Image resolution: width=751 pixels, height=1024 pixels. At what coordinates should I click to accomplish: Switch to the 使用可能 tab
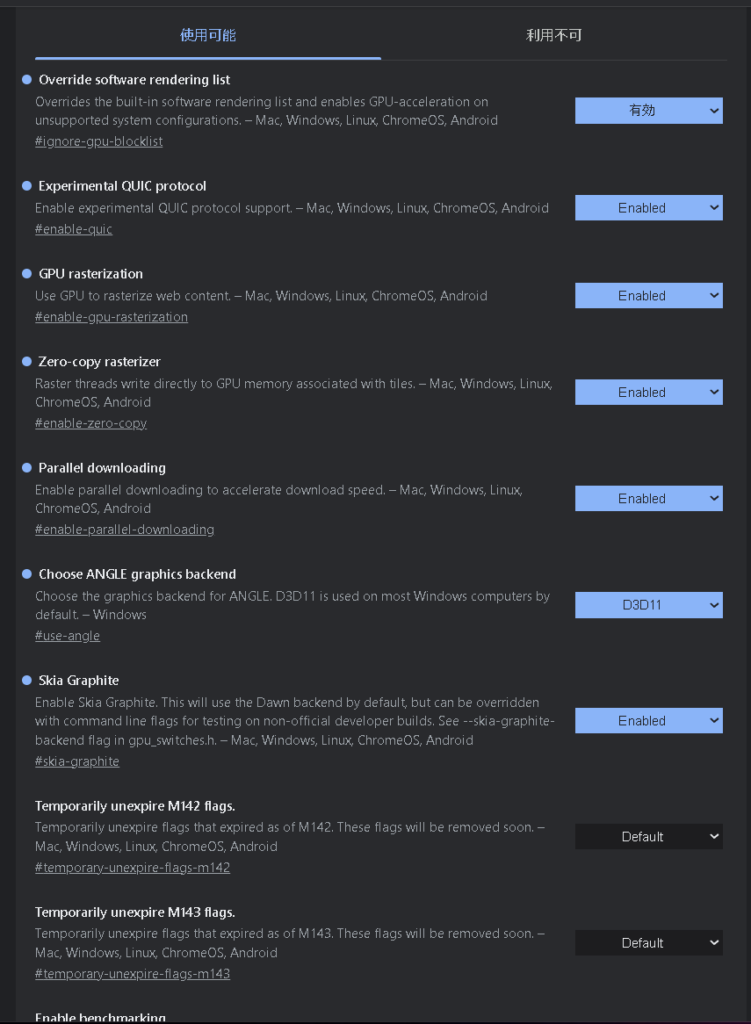click(x=208, y=36)
